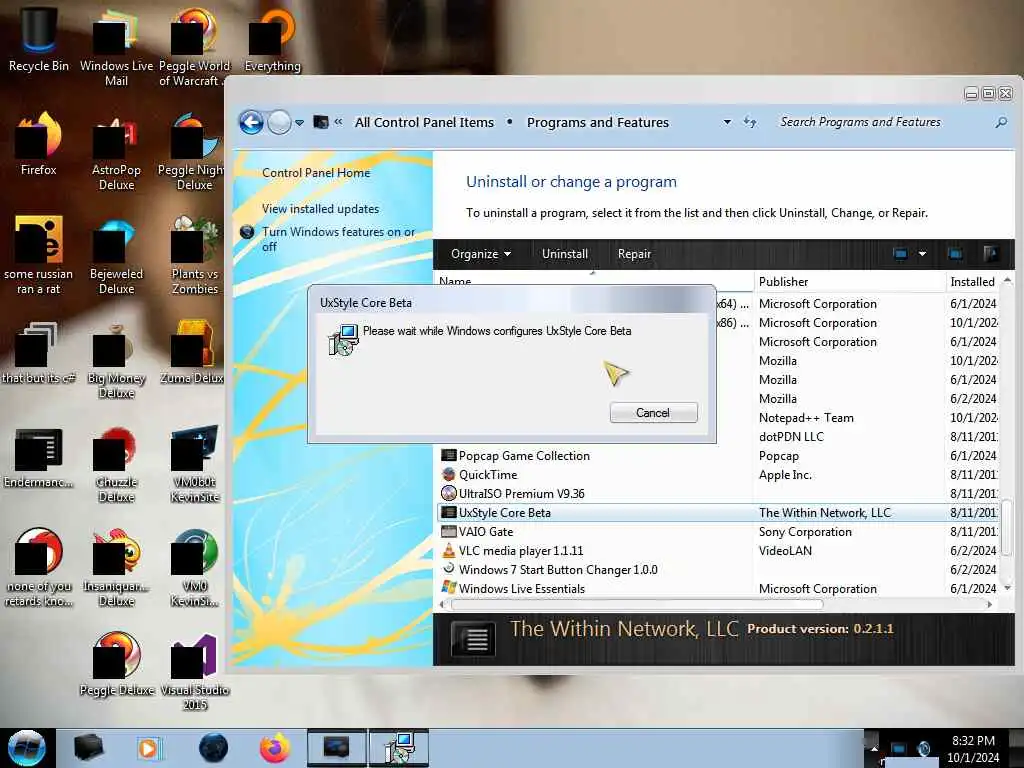The height and width of the screenshot is (768, 1024).
Task: Select Chuzzle Deluxe desktop icon
Action: (116, 465)
